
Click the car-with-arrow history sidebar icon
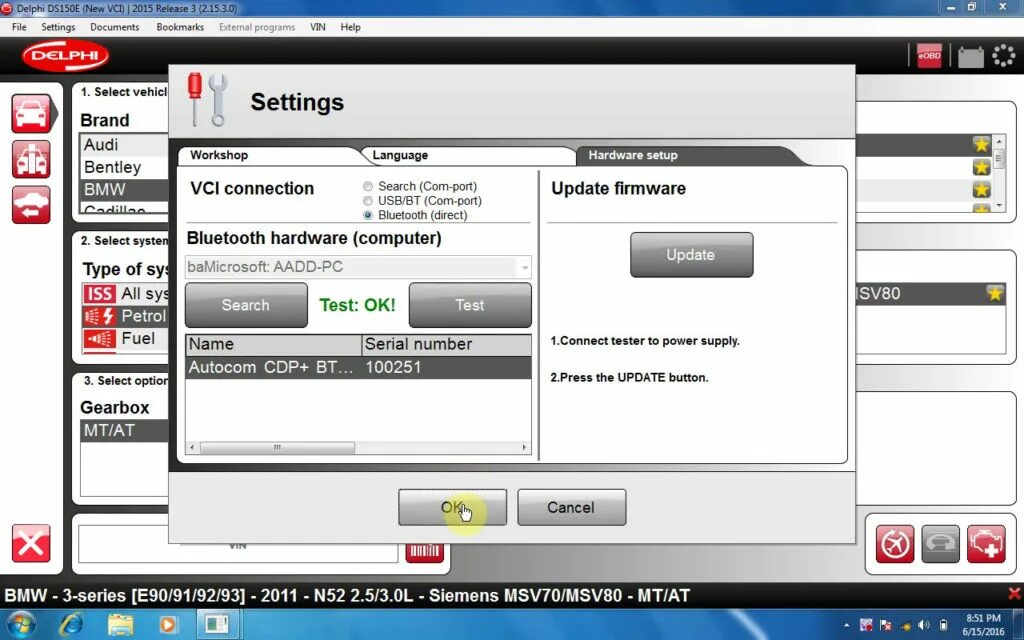click(x=31, y=205)
